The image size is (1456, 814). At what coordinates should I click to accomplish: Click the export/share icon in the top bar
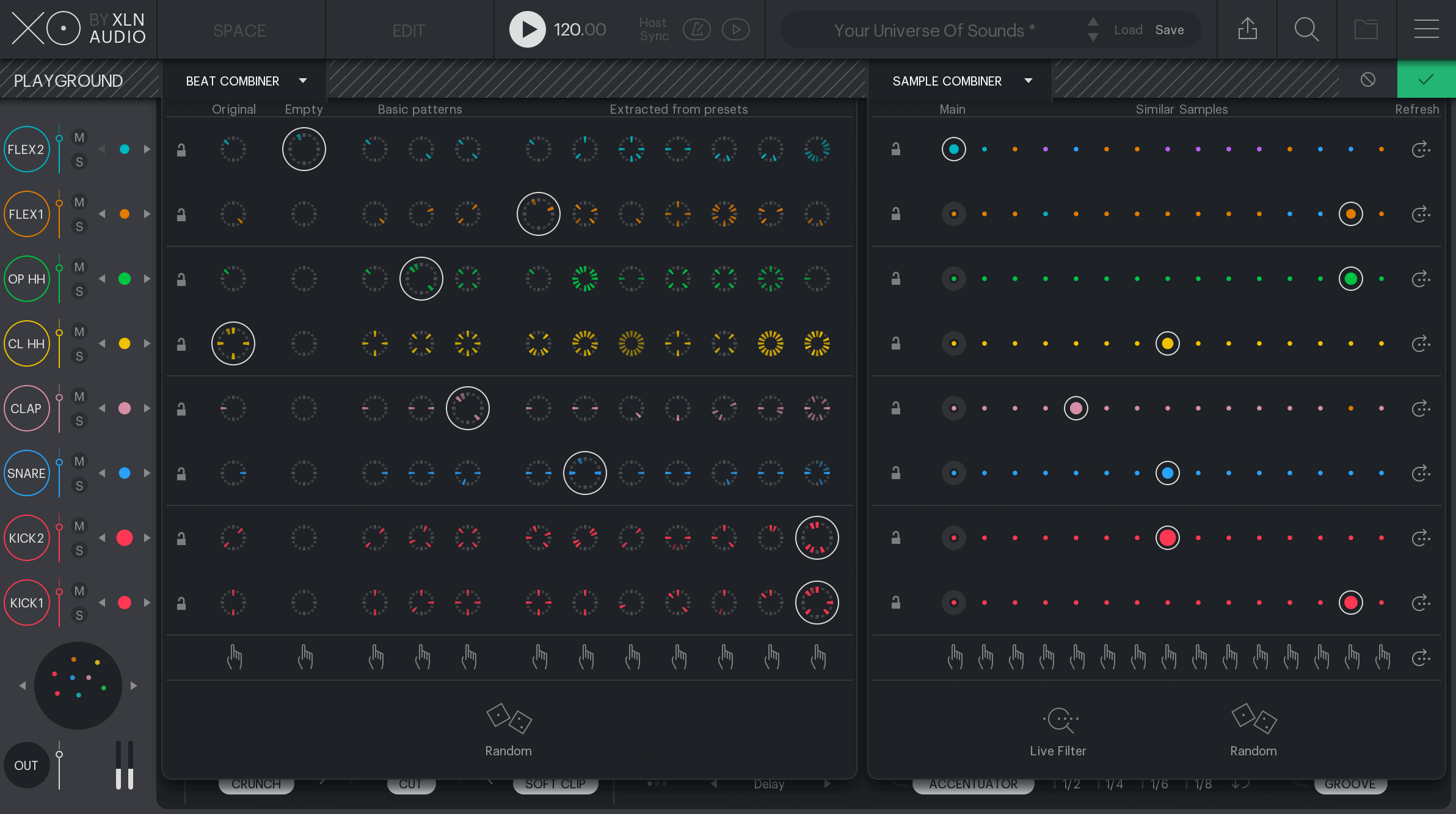[1247, 29]
